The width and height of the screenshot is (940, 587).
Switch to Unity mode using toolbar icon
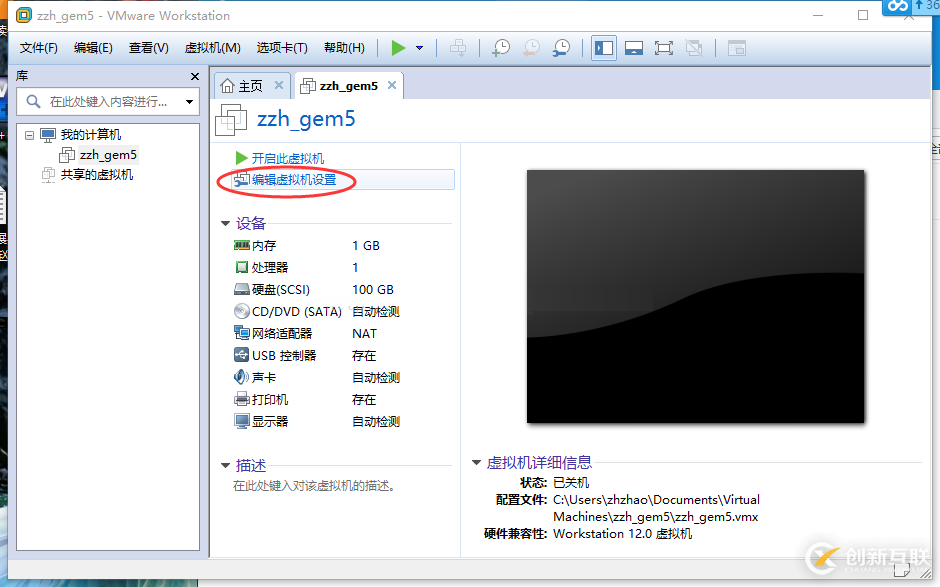[x=692, y=47]
